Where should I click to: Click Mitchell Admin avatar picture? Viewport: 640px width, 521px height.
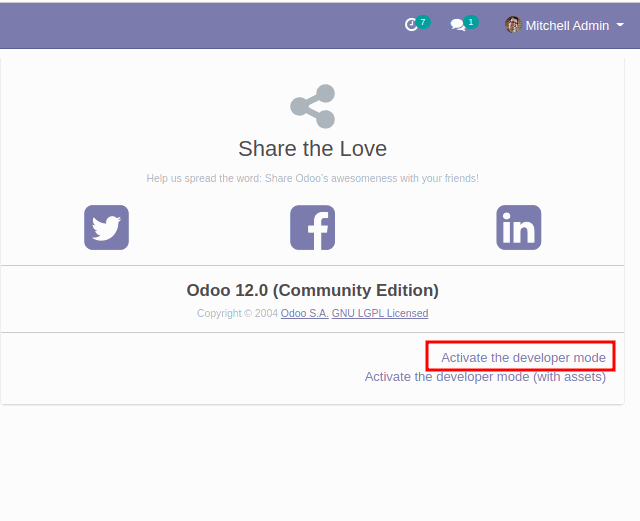tap(513, 25)
